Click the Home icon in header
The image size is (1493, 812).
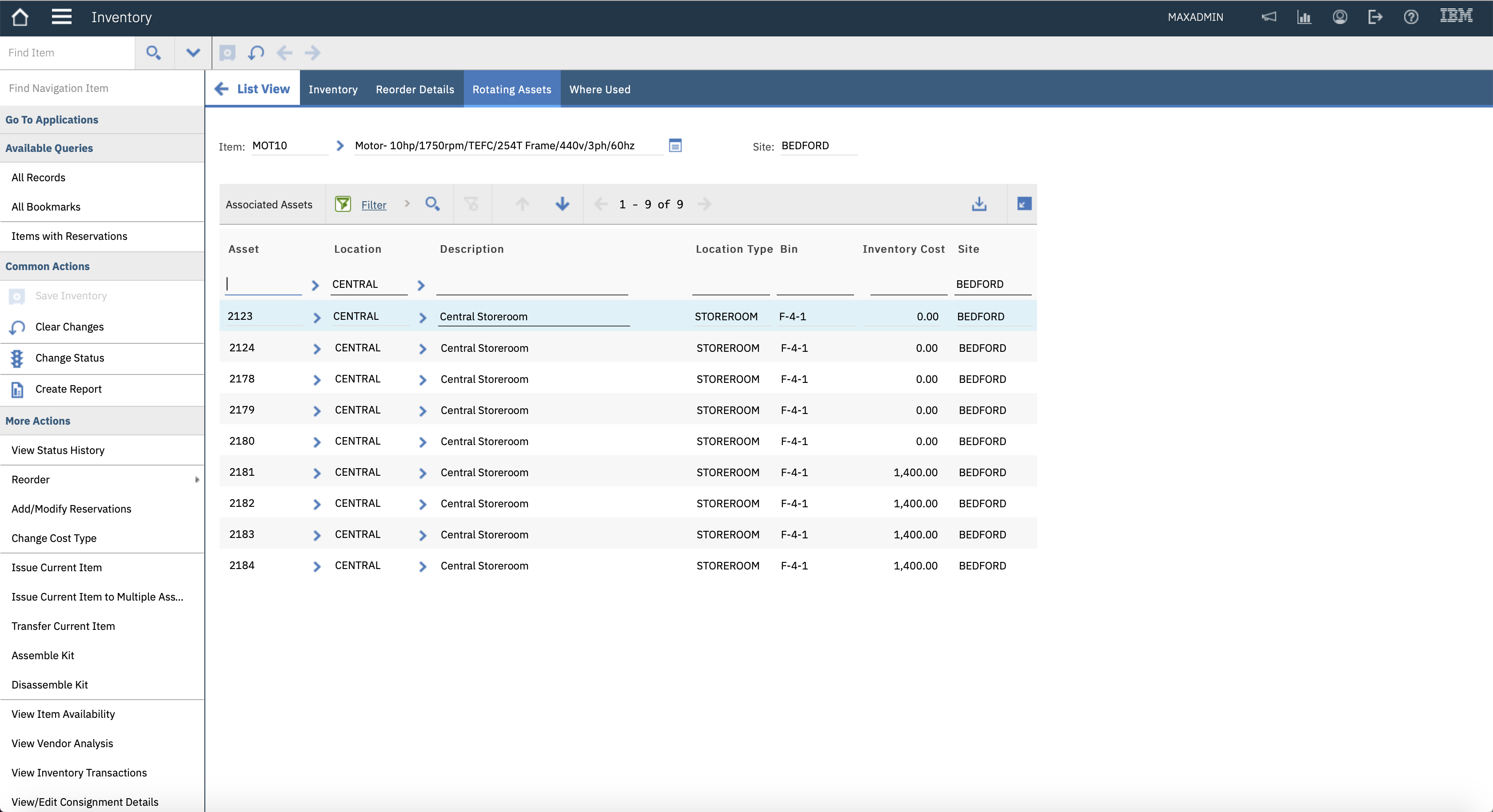(20, 17)
